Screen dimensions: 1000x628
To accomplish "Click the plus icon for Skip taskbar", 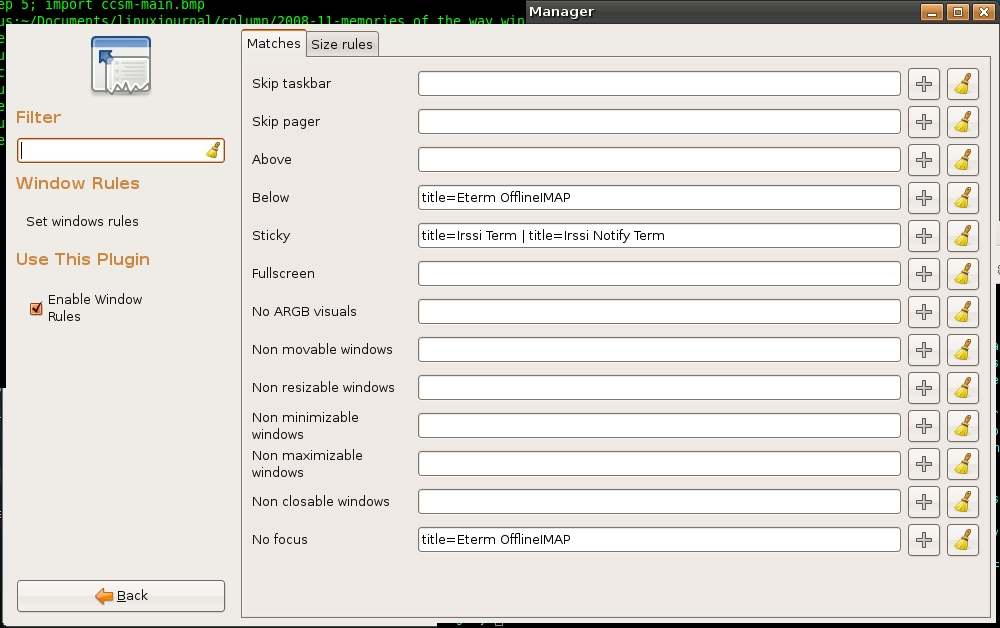I will [x=924, y=84].
